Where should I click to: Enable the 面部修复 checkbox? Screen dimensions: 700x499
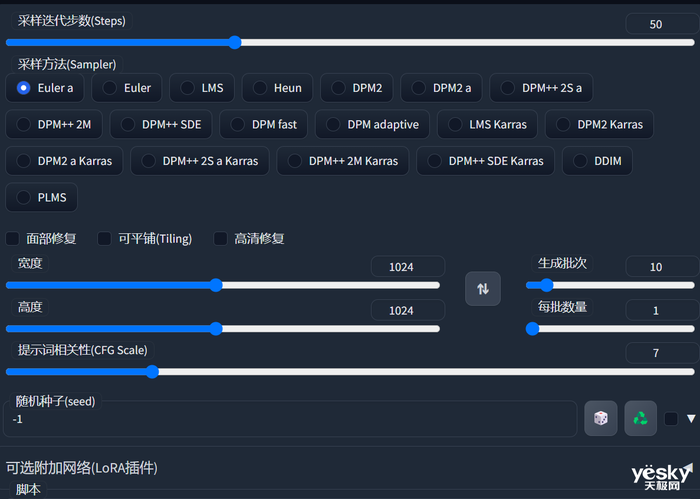[x=12, y=238]
